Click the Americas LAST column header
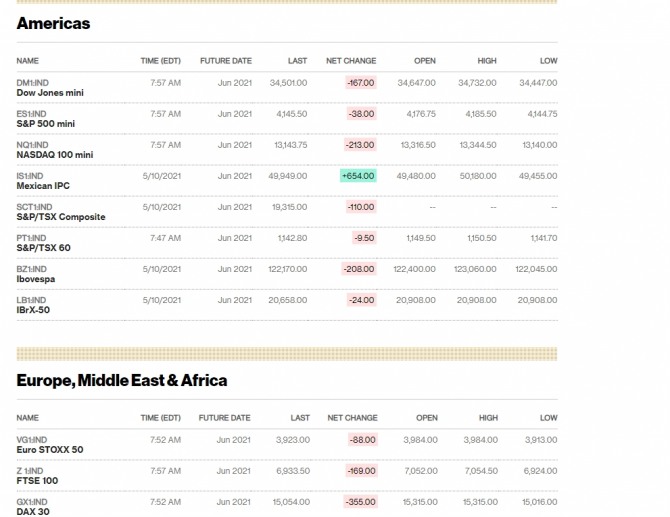Screen dimensions: 670x517 [x=297, y=61]
